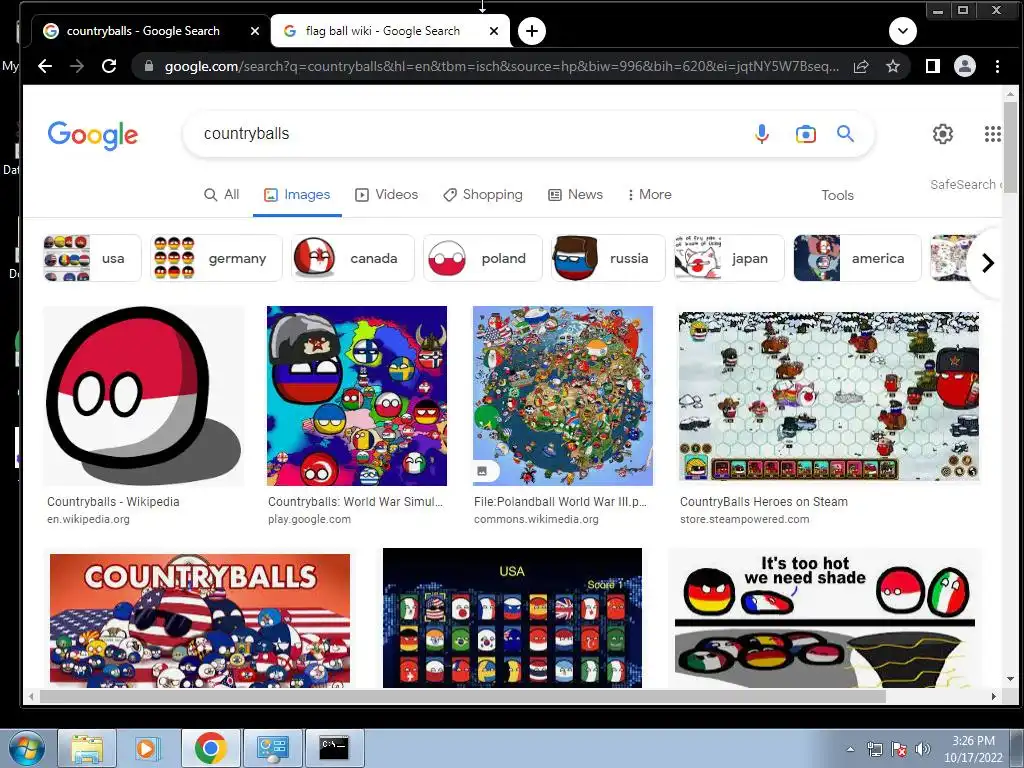
Task: Open the CountryBalls Heroes Steam thumbnail
Action: [x=829, y=396]
